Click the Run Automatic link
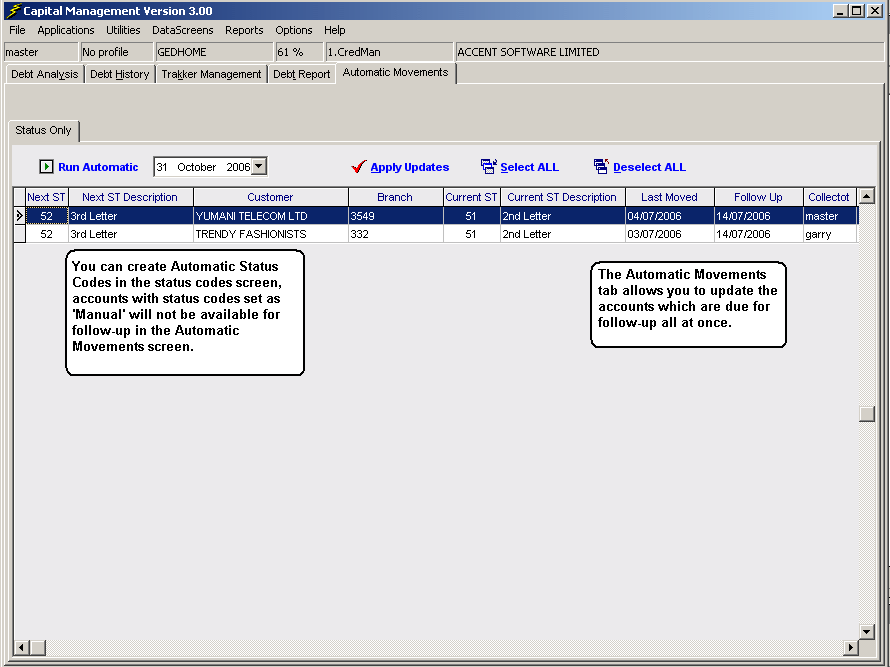Screen dimensions: 890x667 click(98, 167)
